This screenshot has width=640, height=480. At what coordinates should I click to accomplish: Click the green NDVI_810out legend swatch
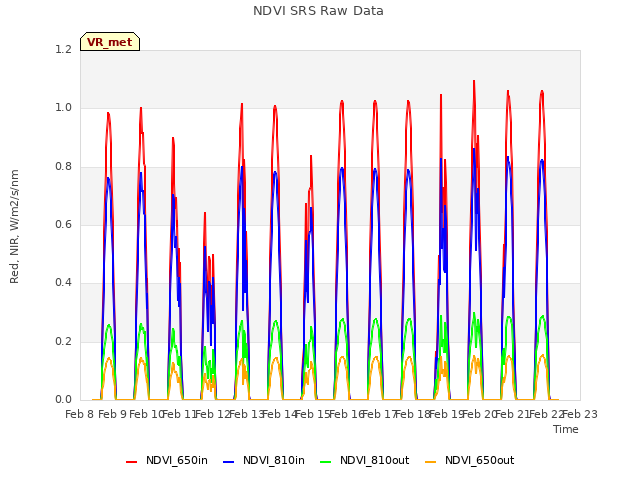[x=326, y=462]
